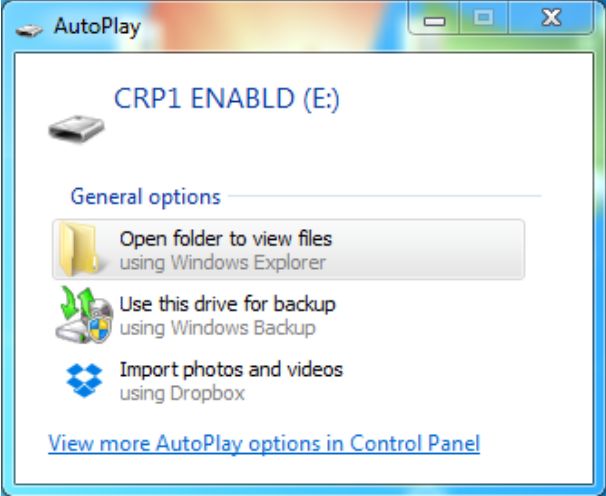Click the CRP1 ENABLD (E:) drive title

point(227,99)
